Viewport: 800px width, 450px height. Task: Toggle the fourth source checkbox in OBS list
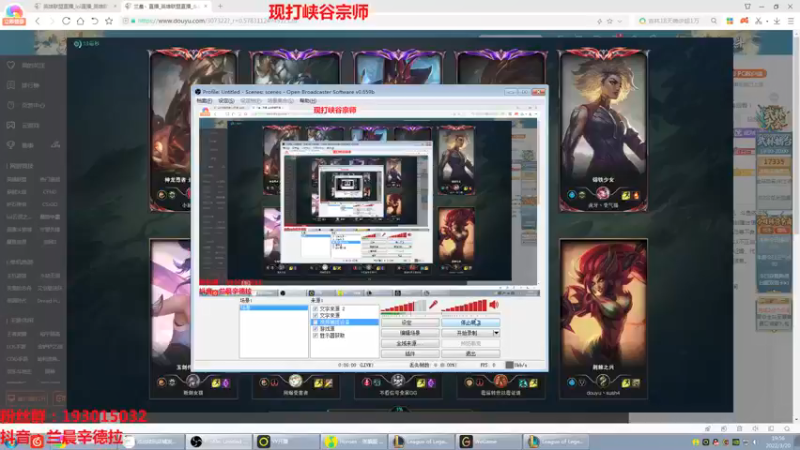click(315, 329)
